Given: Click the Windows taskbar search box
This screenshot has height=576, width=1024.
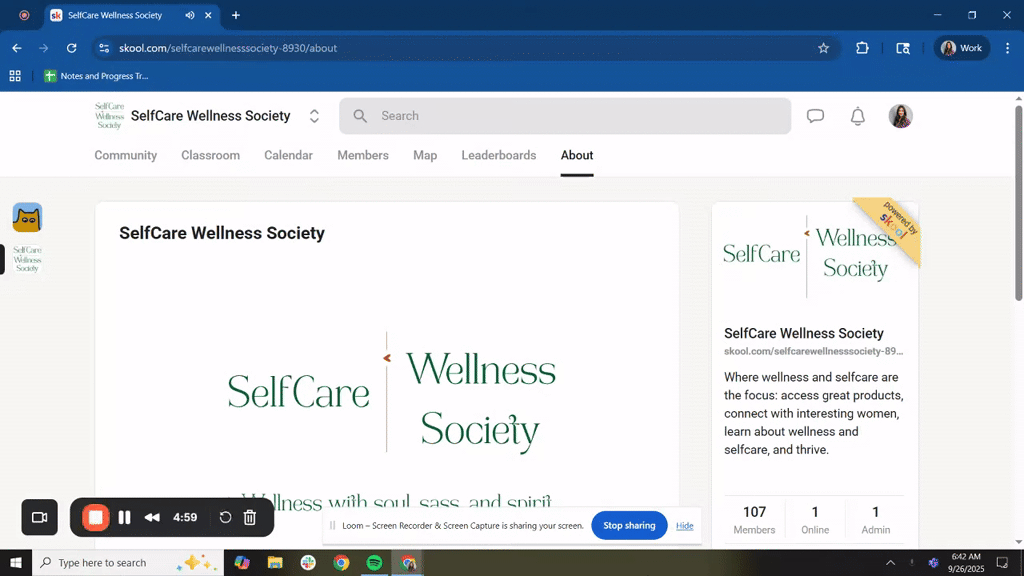Looking at the screenshot, I should 127,563.
